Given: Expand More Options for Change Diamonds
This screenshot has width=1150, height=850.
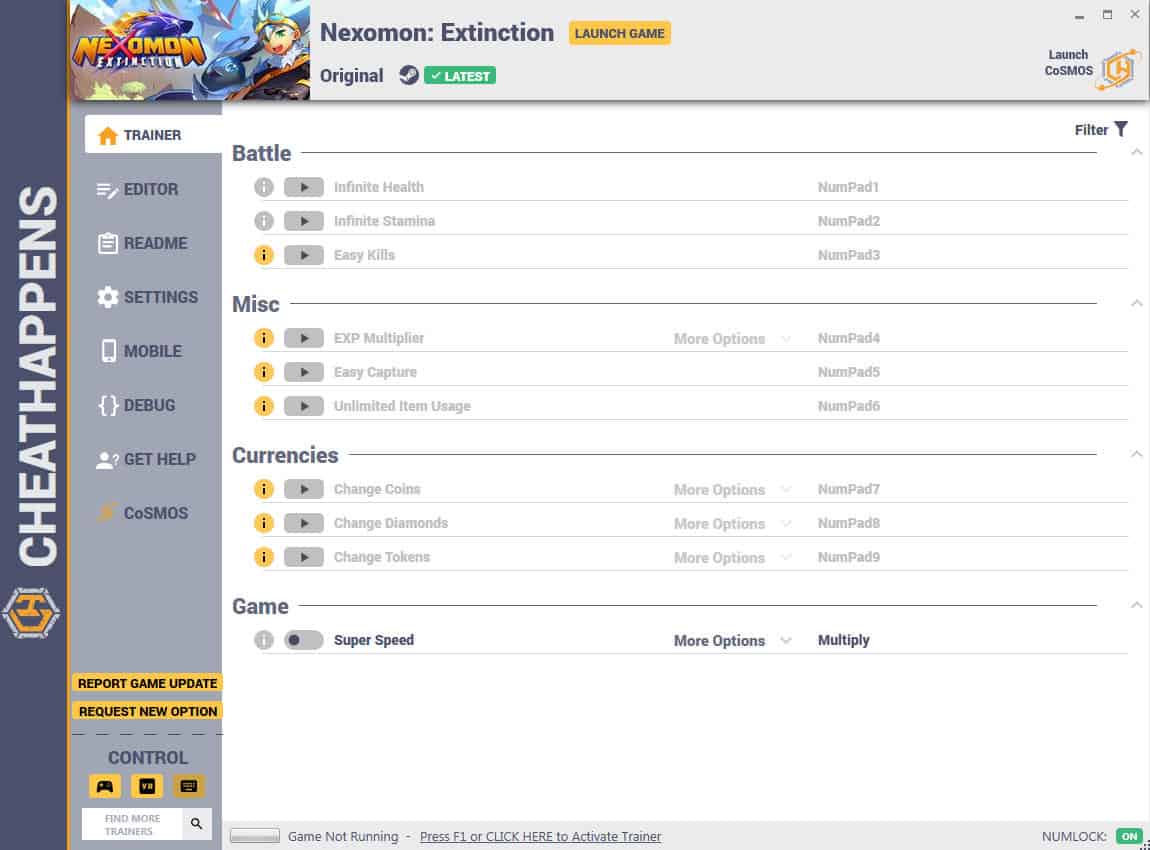Looking at the screenshot, I should (732, 524).
